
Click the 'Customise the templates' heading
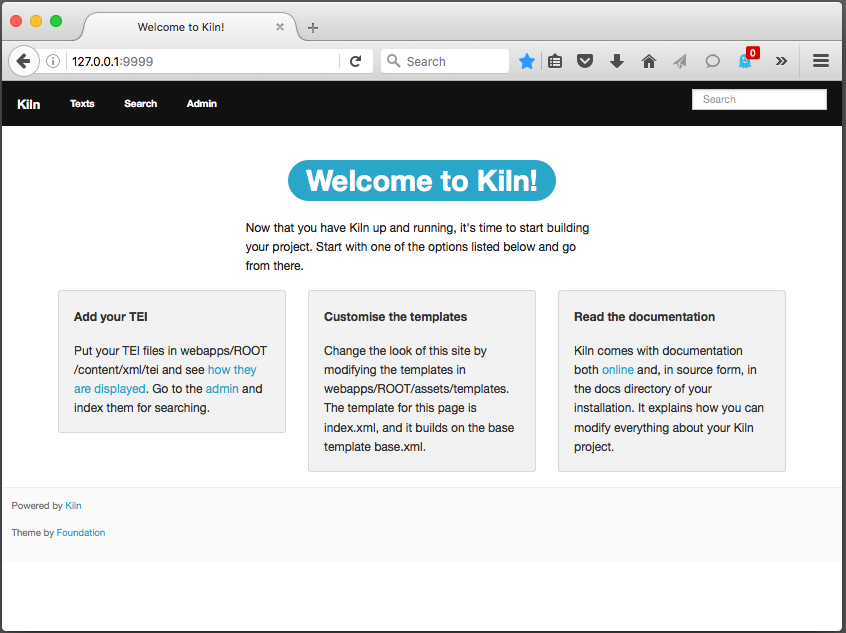coord(395,317)
